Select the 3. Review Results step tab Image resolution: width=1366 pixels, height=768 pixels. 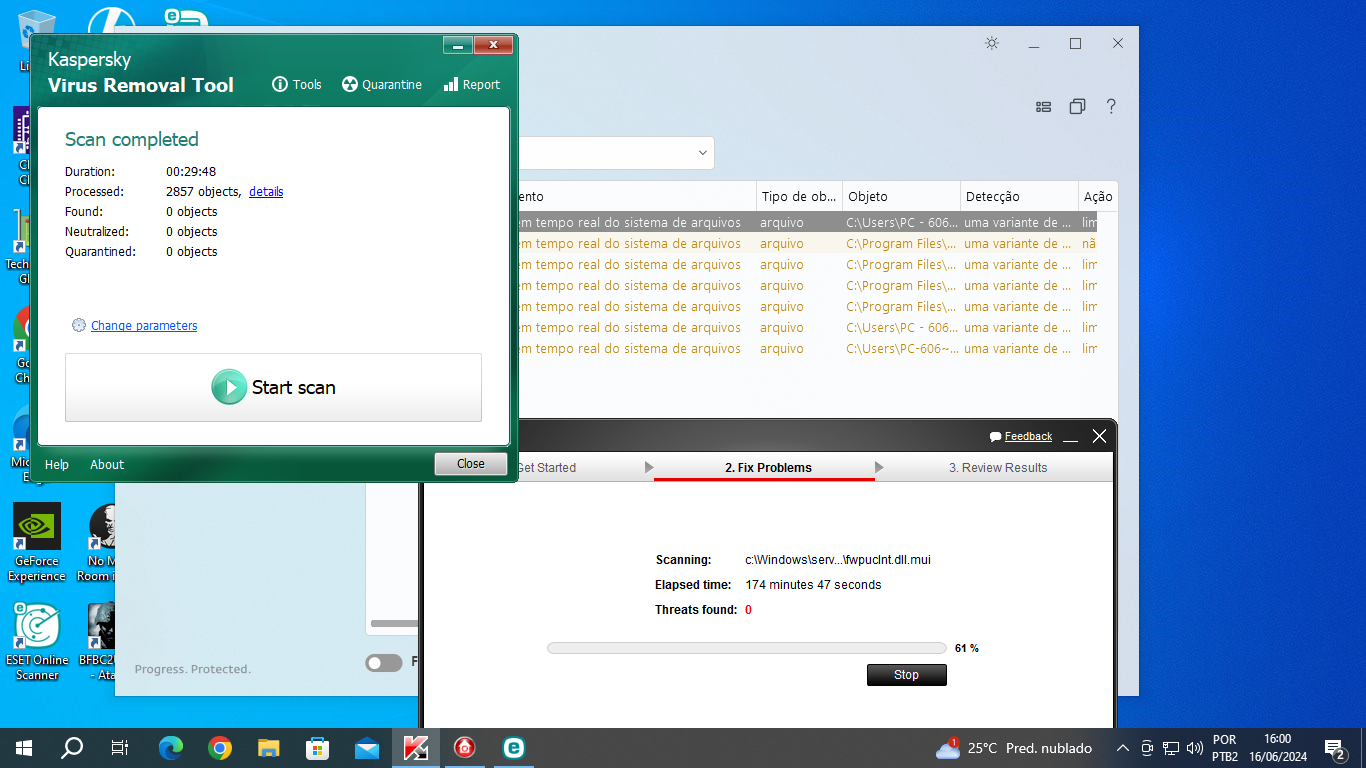(998, 467)
